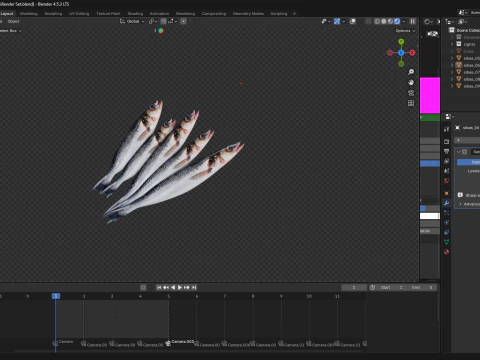Open the View Layer properties tab
The height and width of the screenshot is (360, 480).
pos(447,161)
